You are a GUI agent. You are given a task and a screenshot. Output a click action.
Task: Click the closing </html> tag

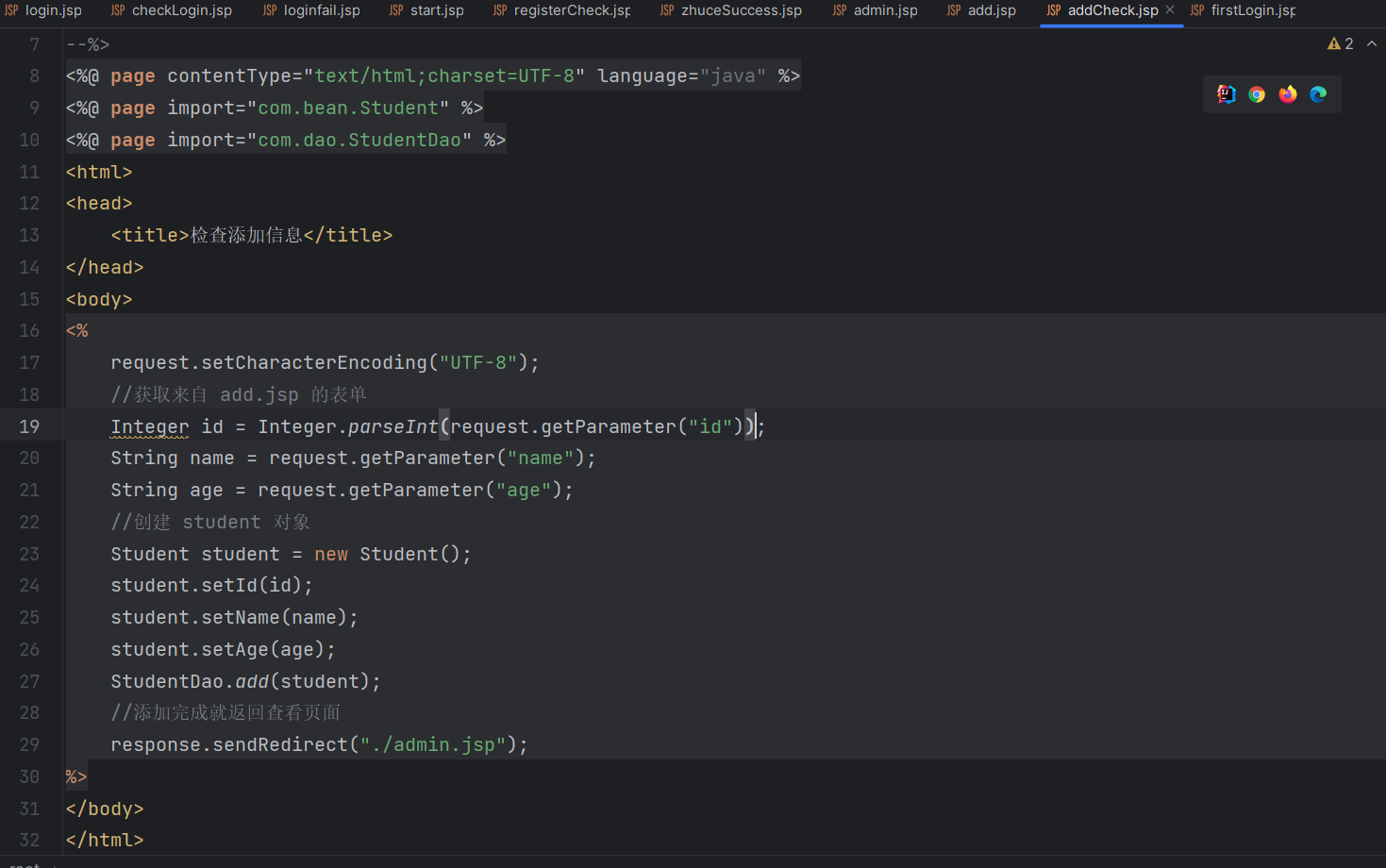coord(105,840)
